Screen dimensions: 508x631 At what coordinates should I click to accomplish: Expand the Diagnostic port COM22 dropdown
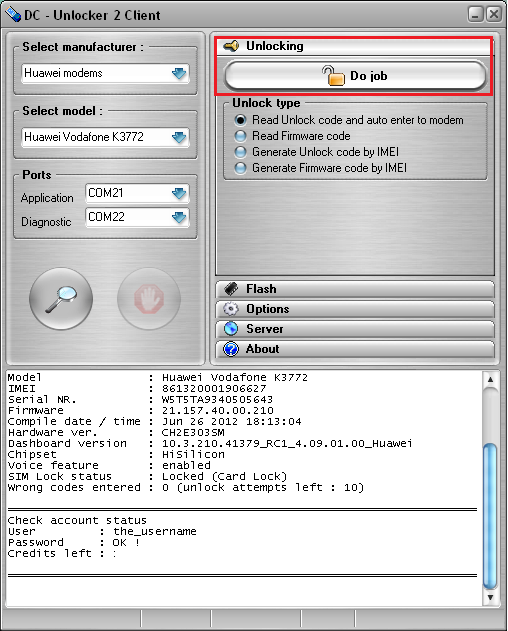pyautogui.click(x=137, y=217)
